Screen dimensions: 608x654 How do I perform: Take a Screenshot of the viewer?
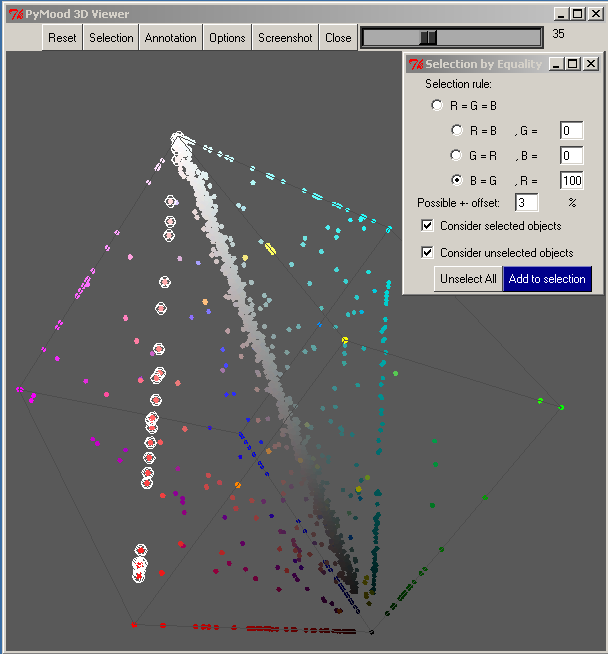pos(285,38)
